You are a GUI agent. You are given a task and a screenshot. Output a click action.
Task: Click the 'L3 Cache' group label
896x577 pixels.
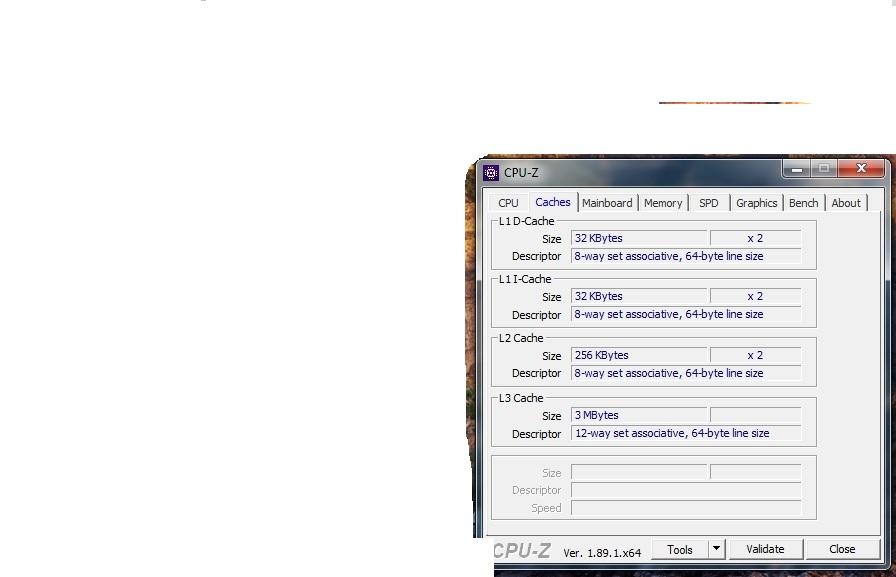click(x=521, y=398)
